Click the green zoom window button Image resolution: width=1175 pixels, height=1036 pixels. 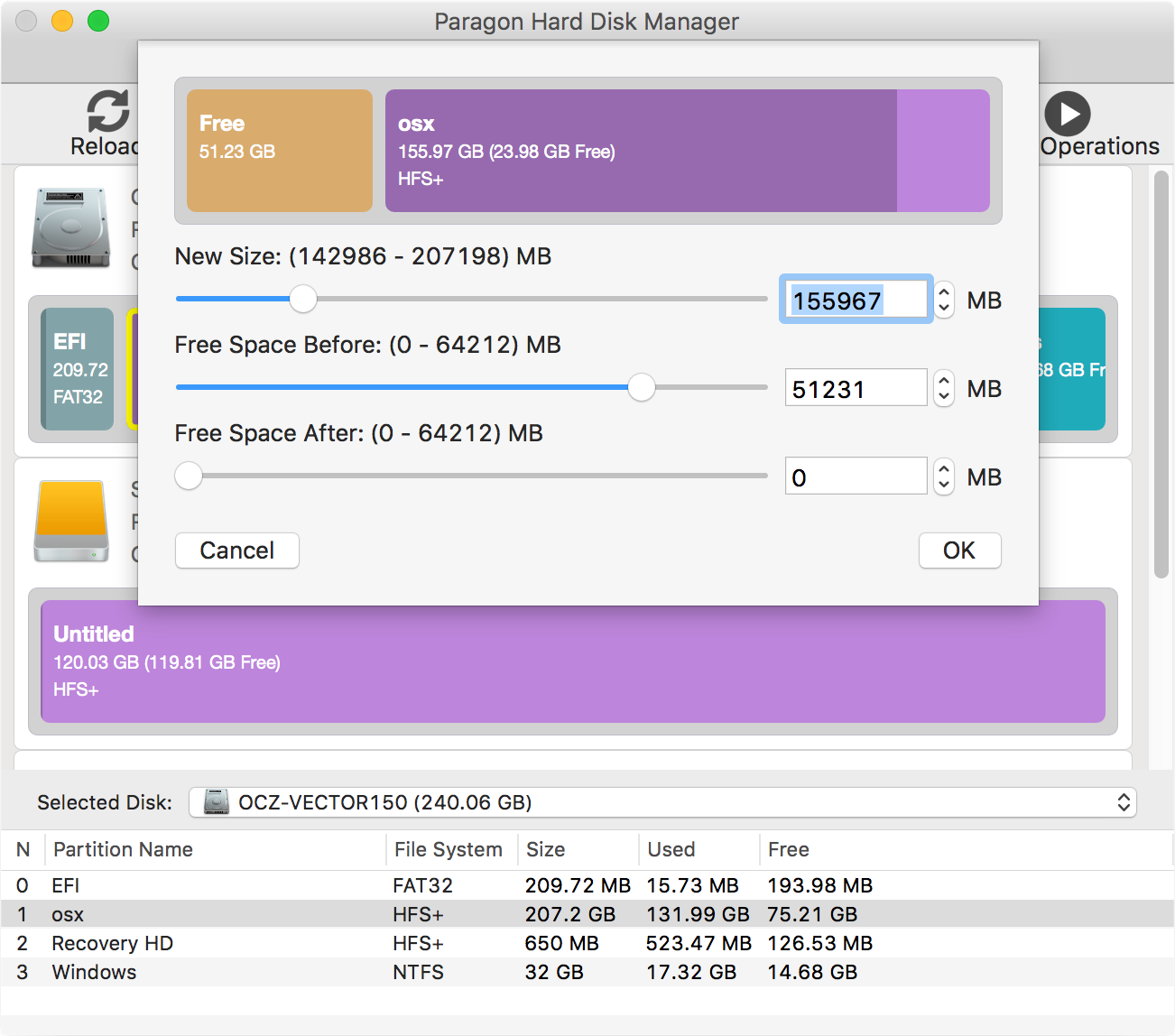coord(98,21)
